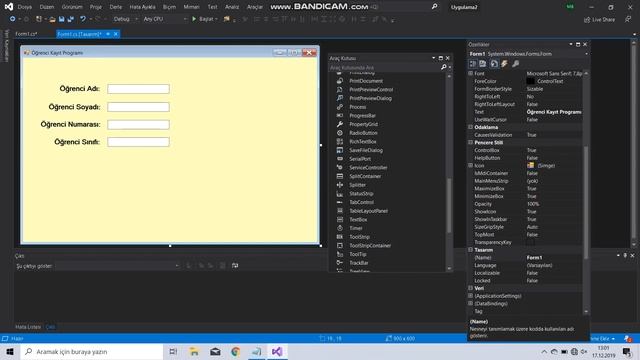Click the Öğrenci Adı text box on the form
The image size is (640, 360).
(x=138, y=89)
